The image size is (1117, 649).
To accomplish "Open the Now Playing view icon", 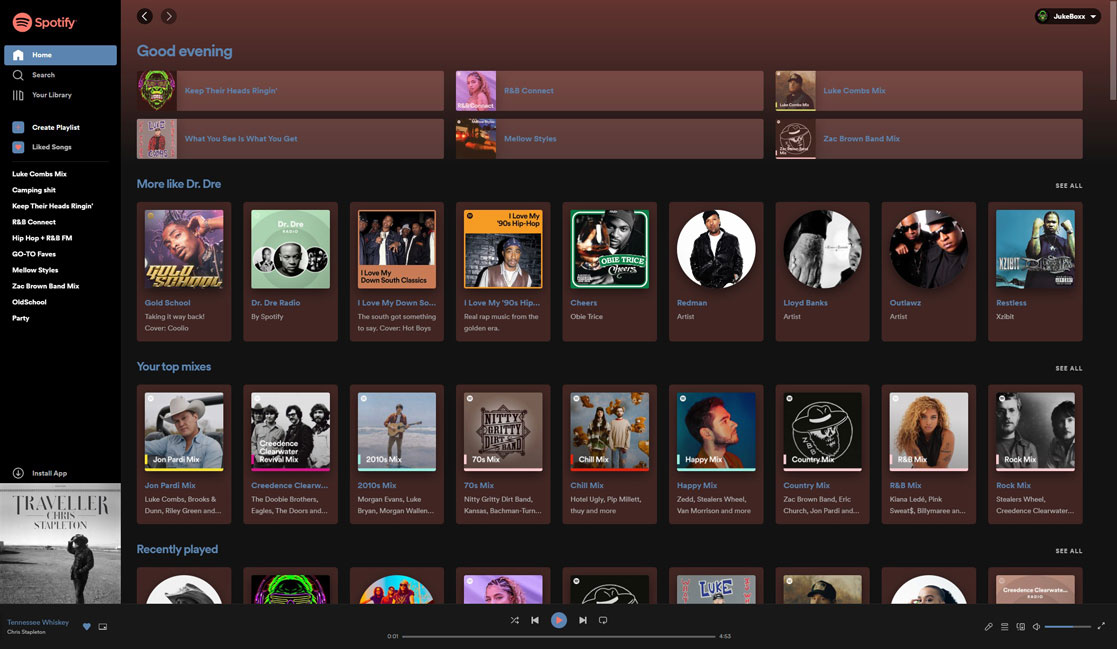I will [103, 626].
